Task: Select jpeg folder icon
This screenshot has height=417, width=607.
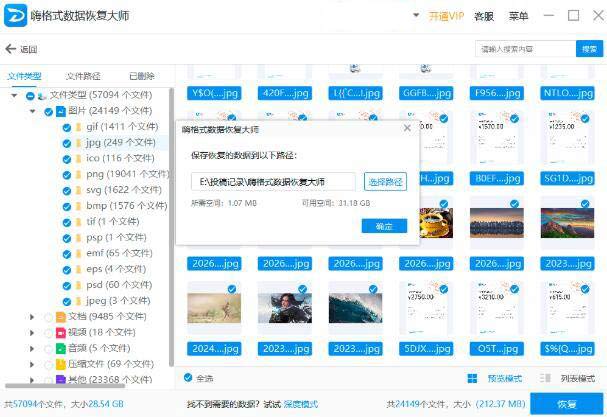Action: (79, 301)
